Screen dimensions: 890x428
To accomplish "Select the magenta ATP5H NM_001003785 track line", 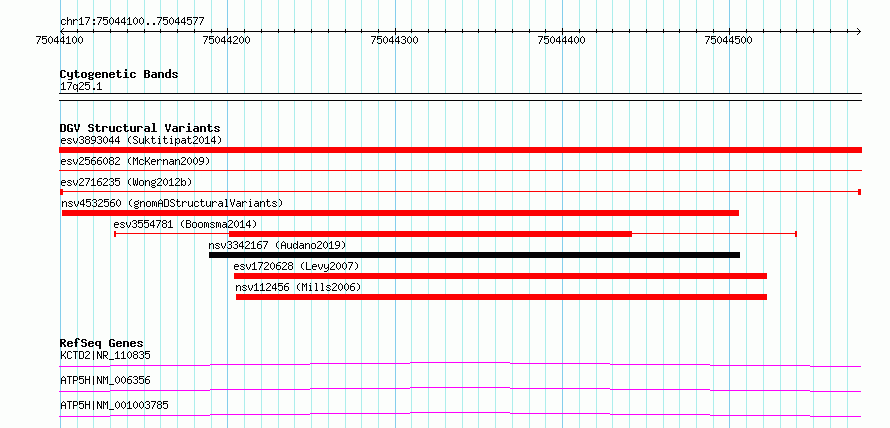I will [x=460, y=414].
